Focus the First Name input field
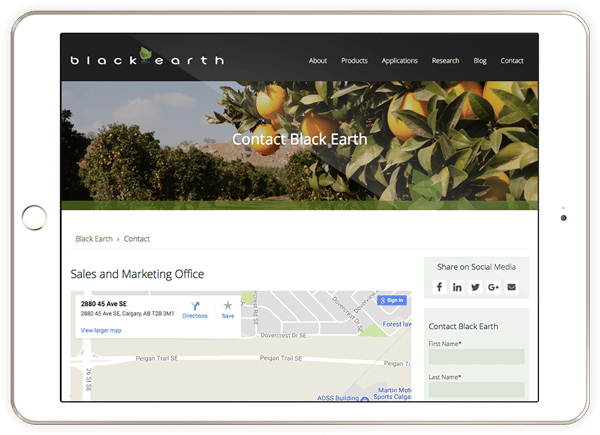Image resolution: width=600 pixels, height=435 pixels. point(476,357)
